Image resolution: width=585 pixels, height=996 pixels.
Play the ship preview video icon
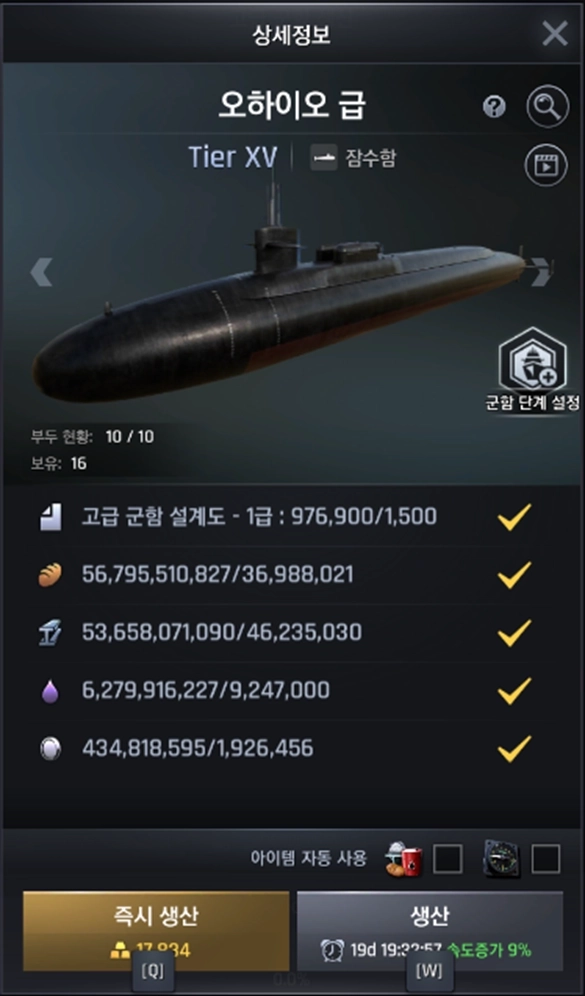click(x=546, y=165)
